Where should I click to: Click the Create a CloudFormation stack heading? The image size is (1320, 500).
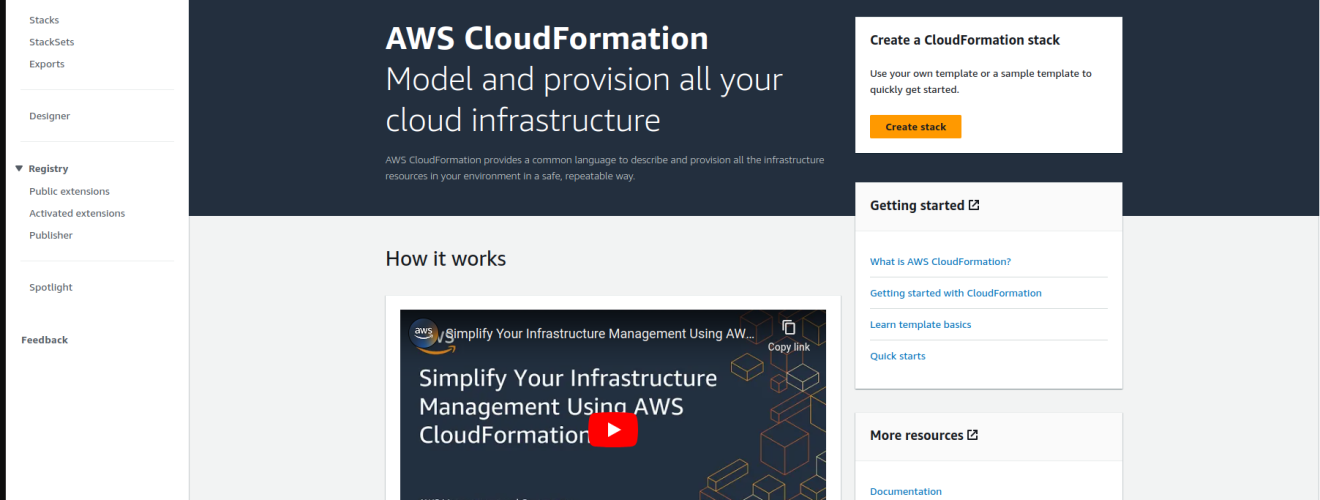pyautogui.click(x=965, y=41)
